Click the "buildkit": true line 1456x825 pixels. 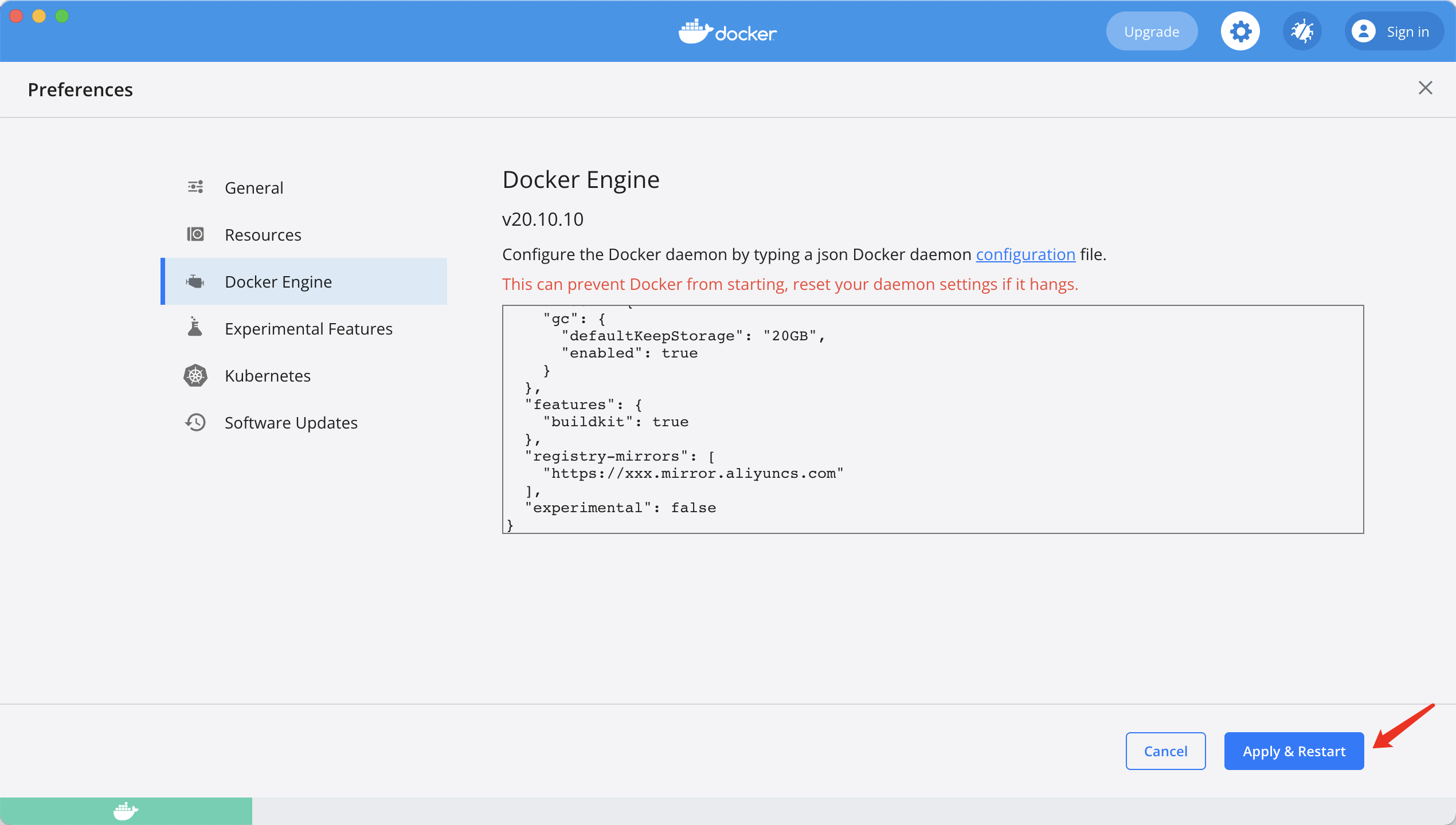pyautogui.click(x=616, y=422)
